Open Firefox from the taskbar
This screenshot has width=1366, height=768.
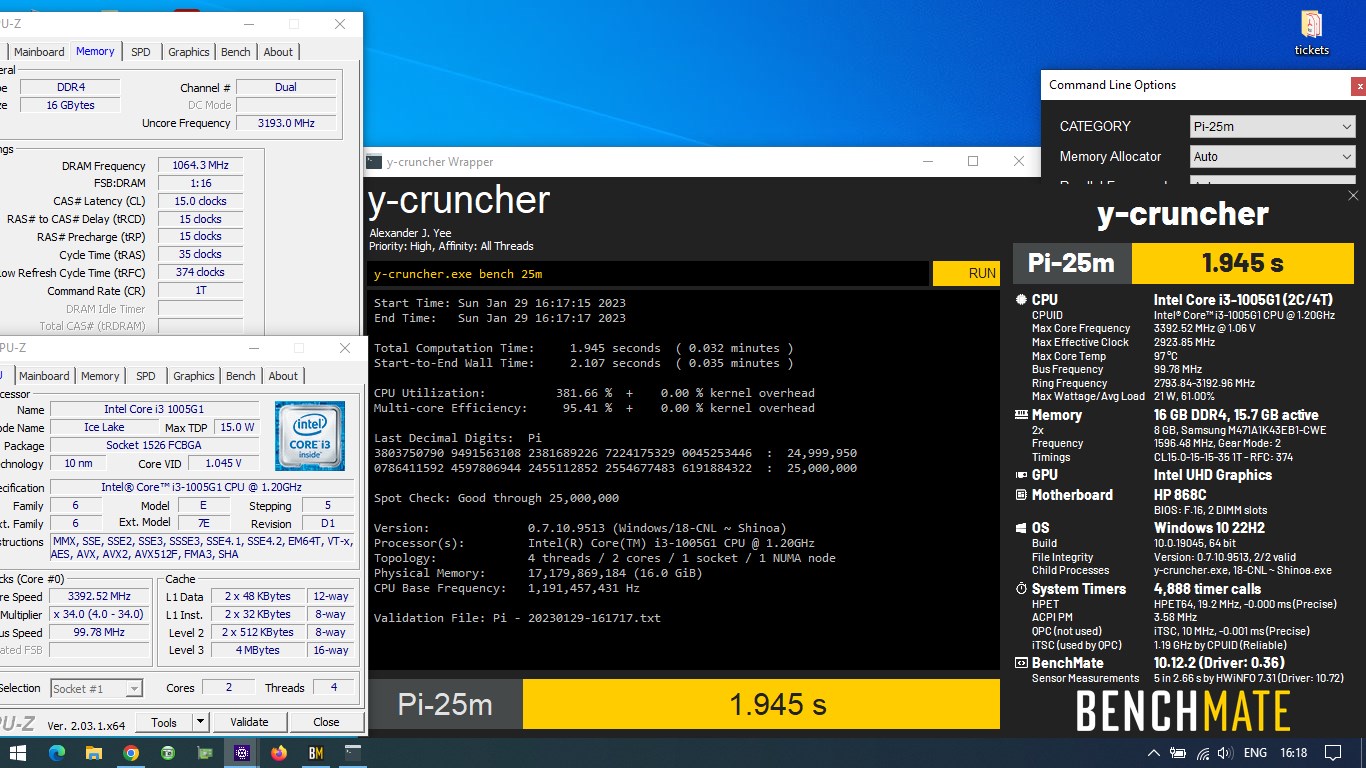pyautogui.click(x=278, y=753)
